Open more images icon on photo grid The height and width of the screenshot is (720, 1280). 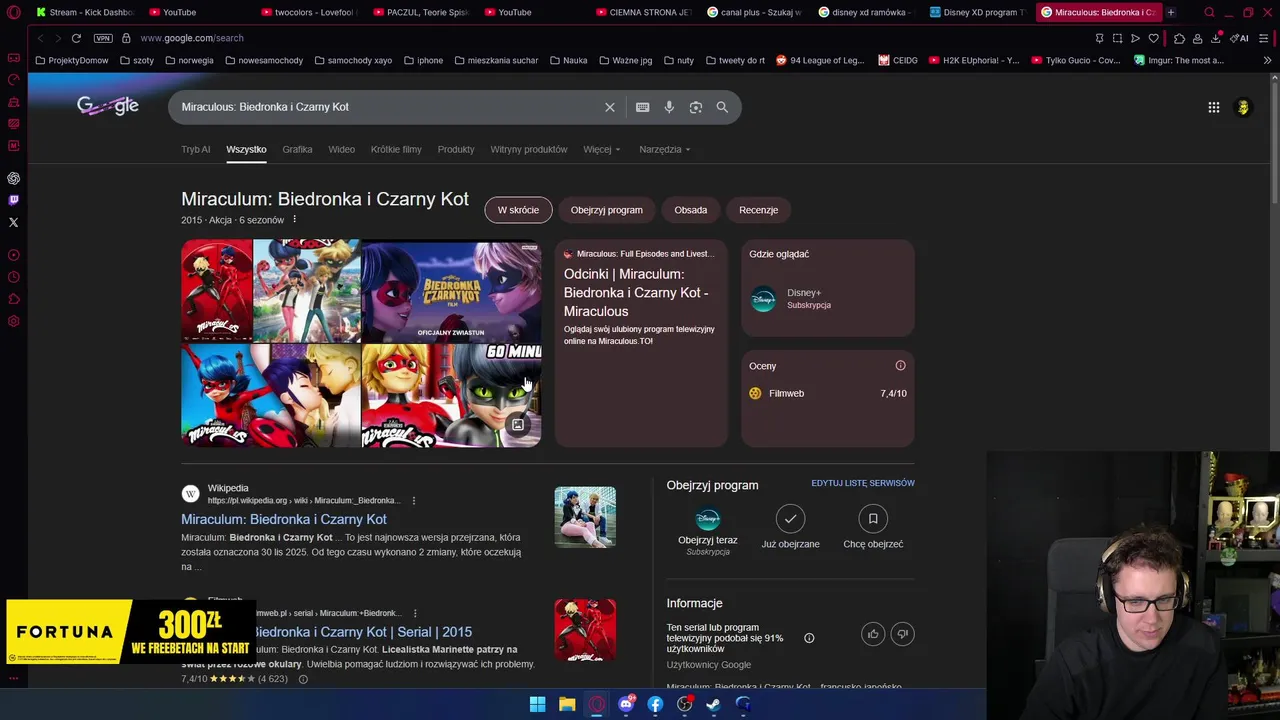(x=518, y=425)
